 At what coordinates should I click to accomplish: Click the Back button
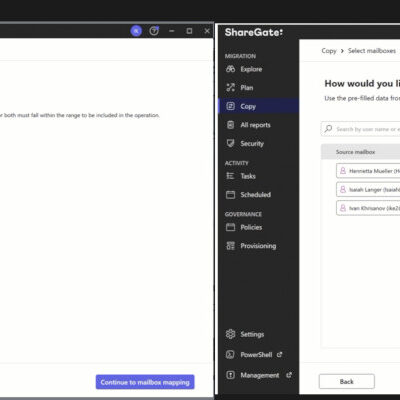(347, 381)
